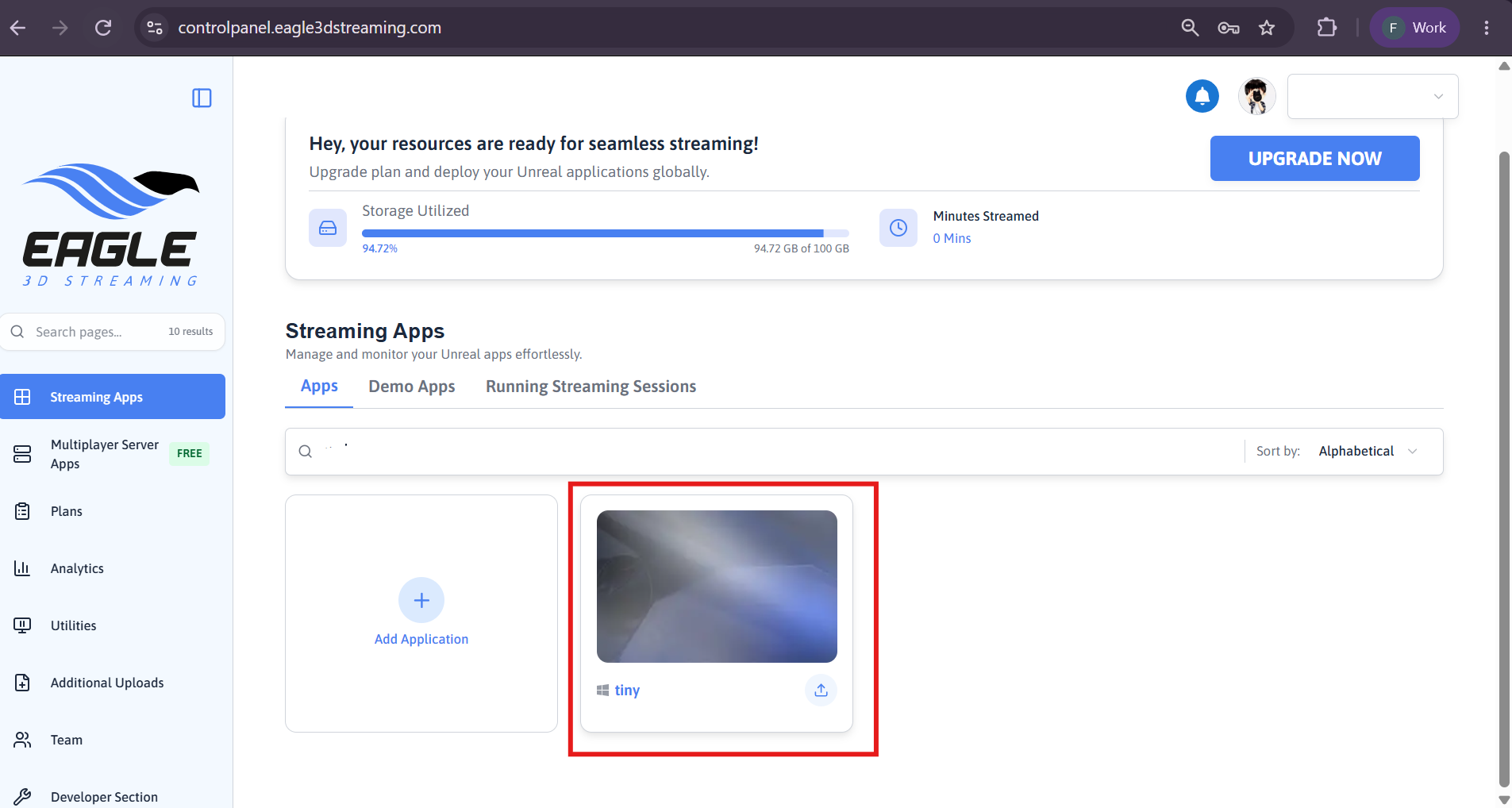Open Team in the sidebar
This screenshot has width=1512, height=808.
click(113, 740)
